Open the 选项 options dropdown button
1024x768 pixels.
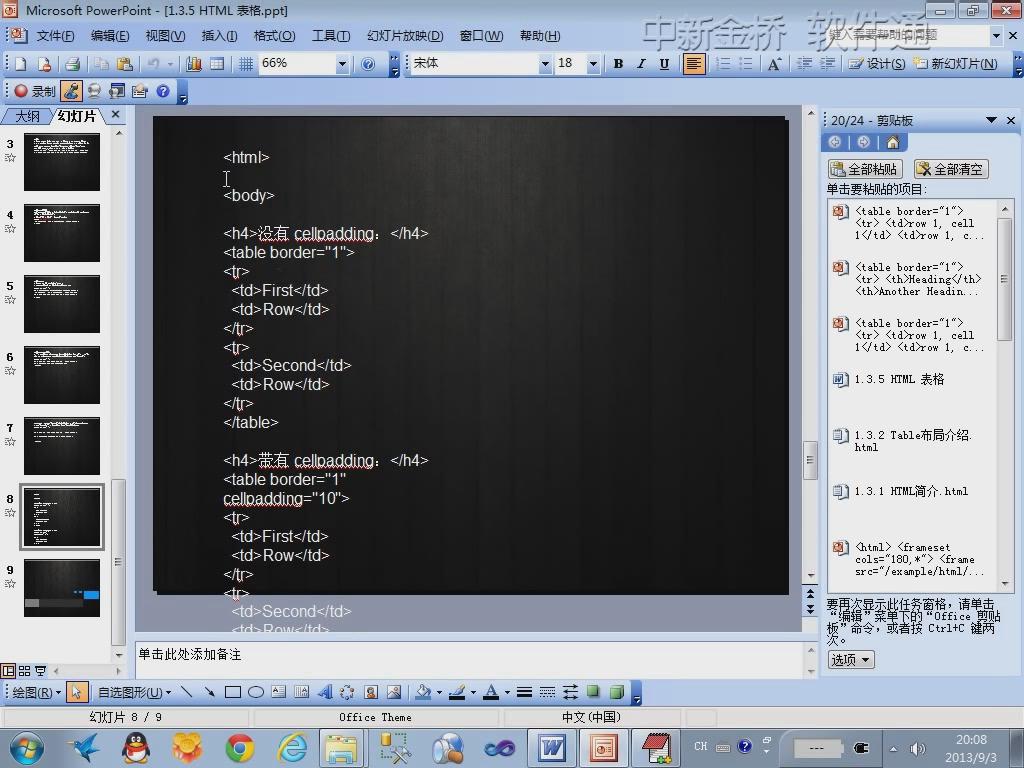coord(851,660)
